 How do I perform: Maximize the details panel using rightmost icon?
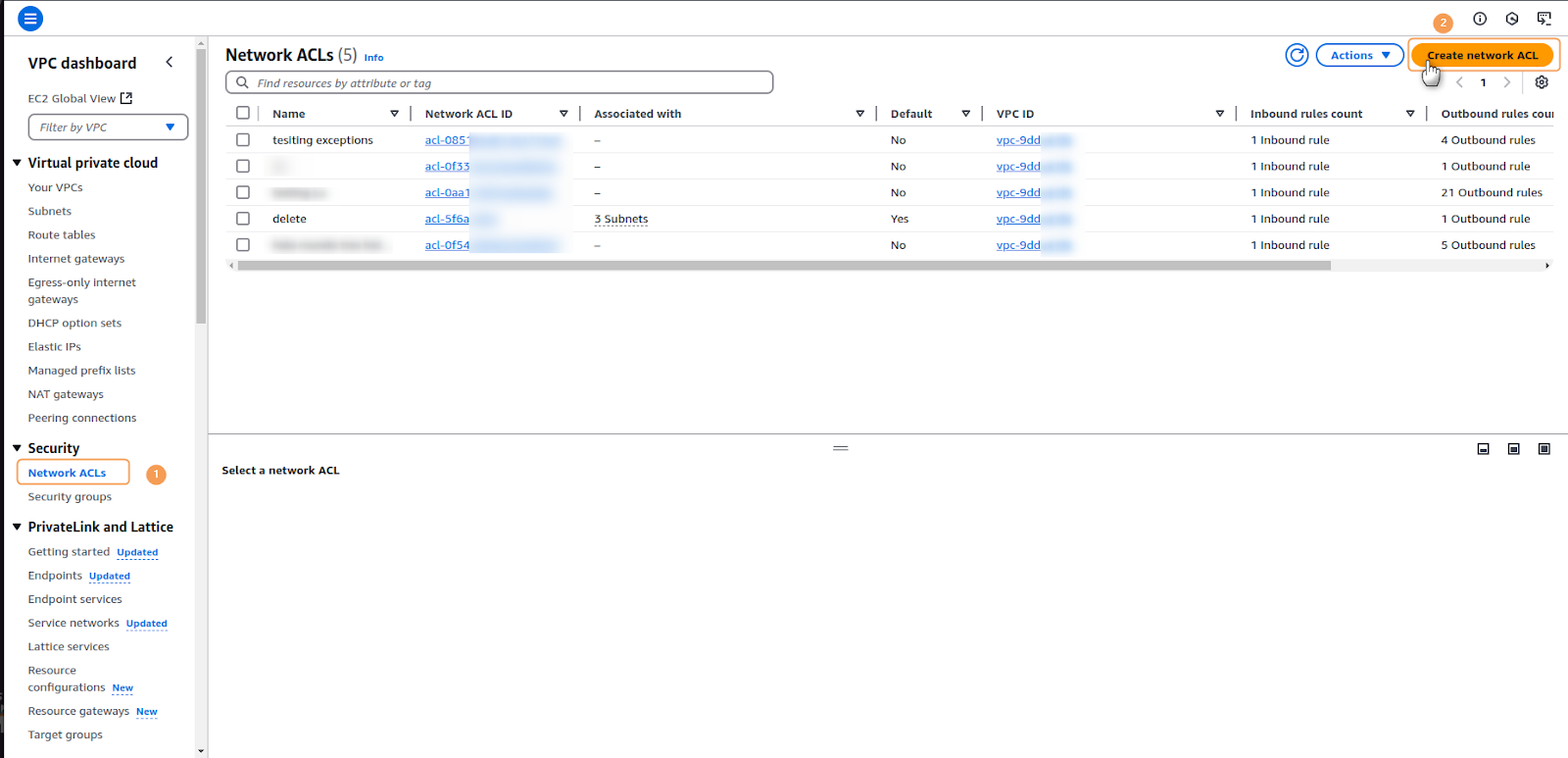pos(1544,449)
